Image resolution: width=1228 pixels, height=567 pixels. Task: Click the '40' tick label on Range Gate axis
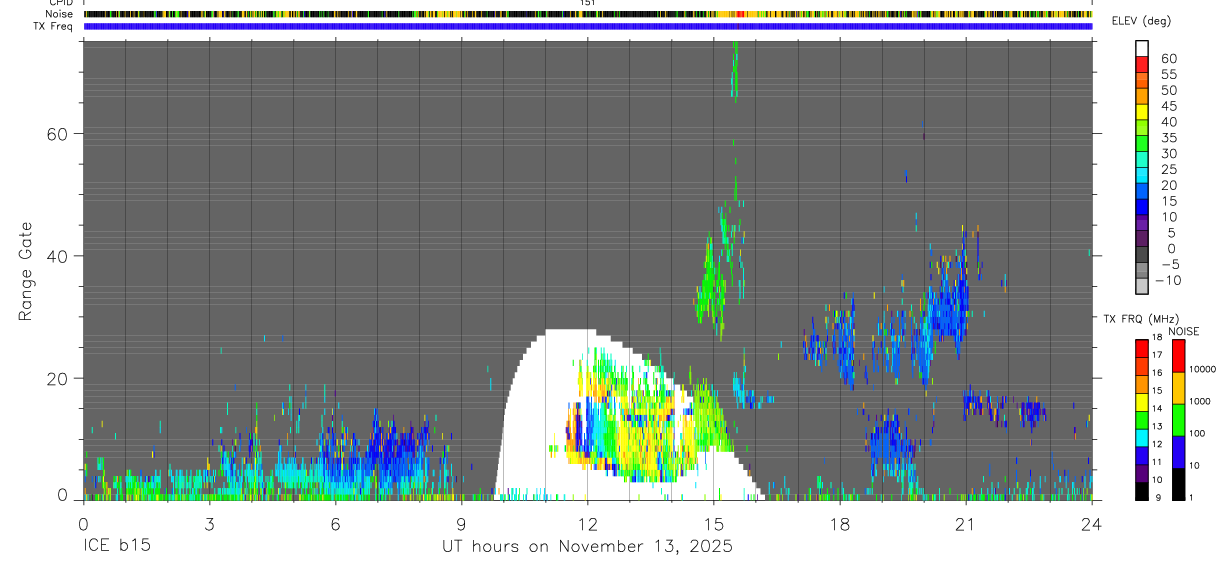tap(56, 256)
